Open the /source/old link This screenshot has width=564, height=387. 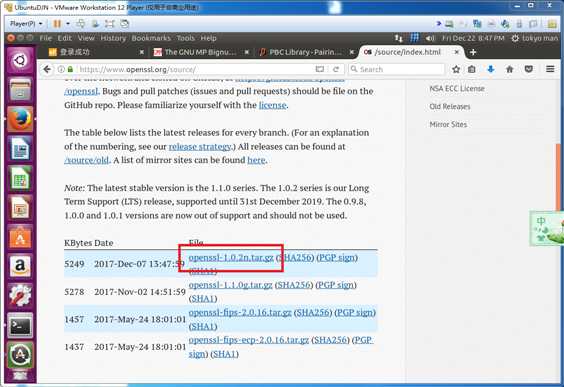(x=86, y=160)
